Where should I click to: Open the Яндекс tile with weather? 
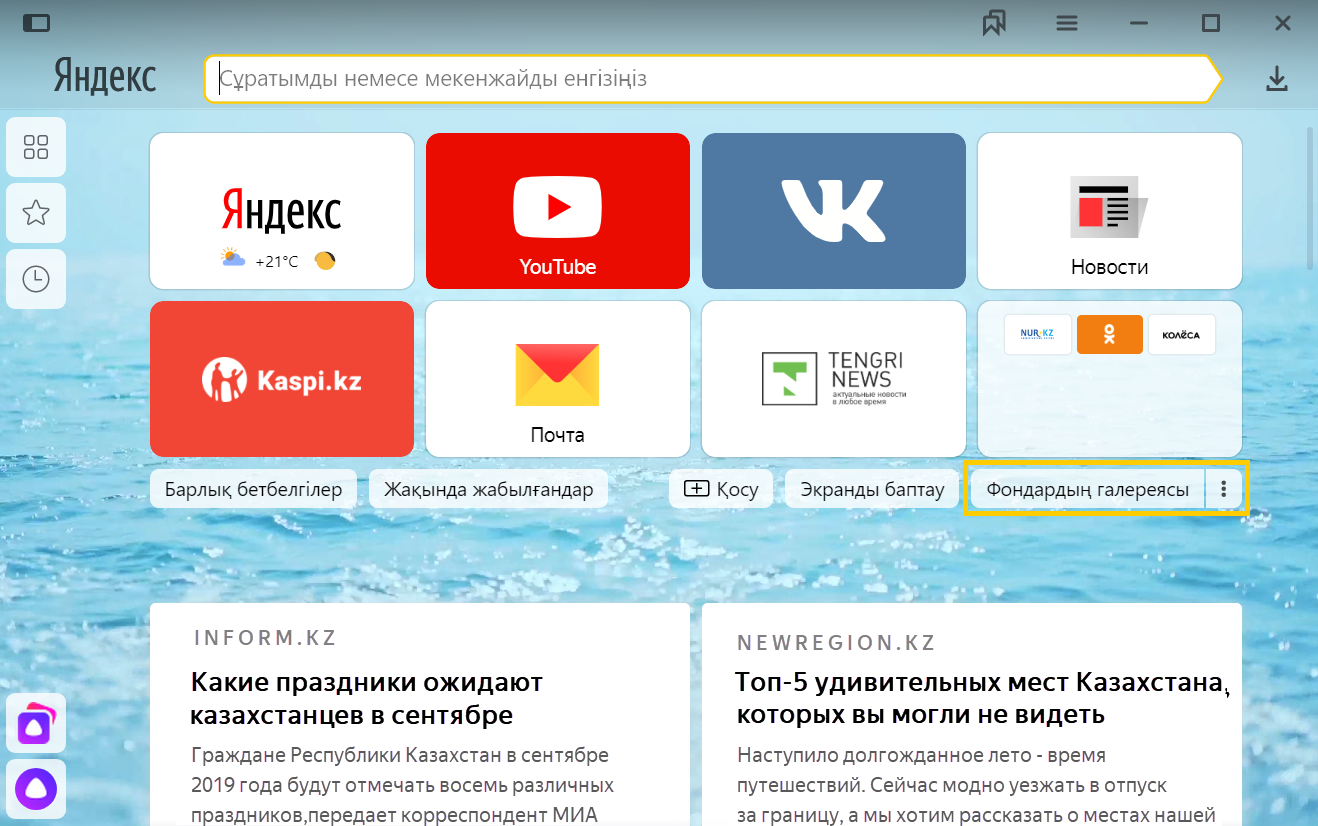[282, 211]
